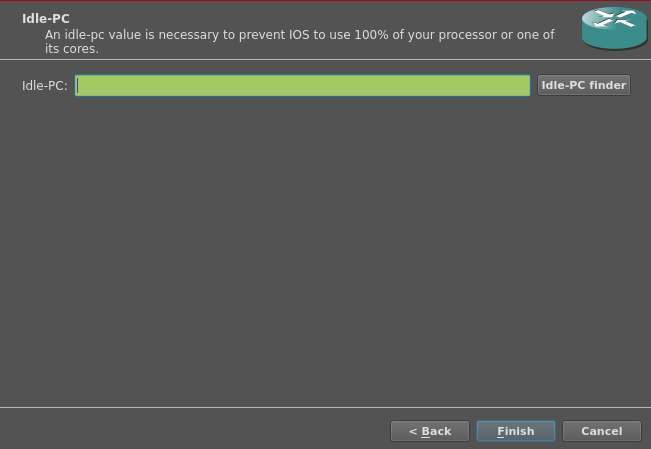Click the separator line above the buttons
Image resolution: width=651 pixels, height=449 pixels.
[325, 407]
